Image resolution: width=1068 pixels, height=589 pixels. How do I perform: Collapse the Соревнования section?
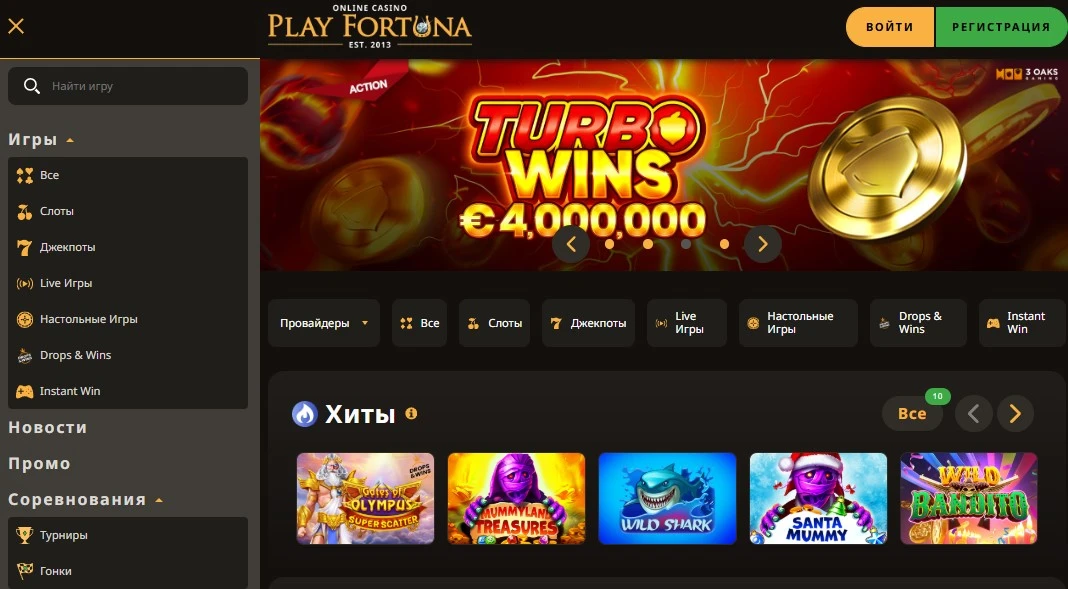(159, 500)
